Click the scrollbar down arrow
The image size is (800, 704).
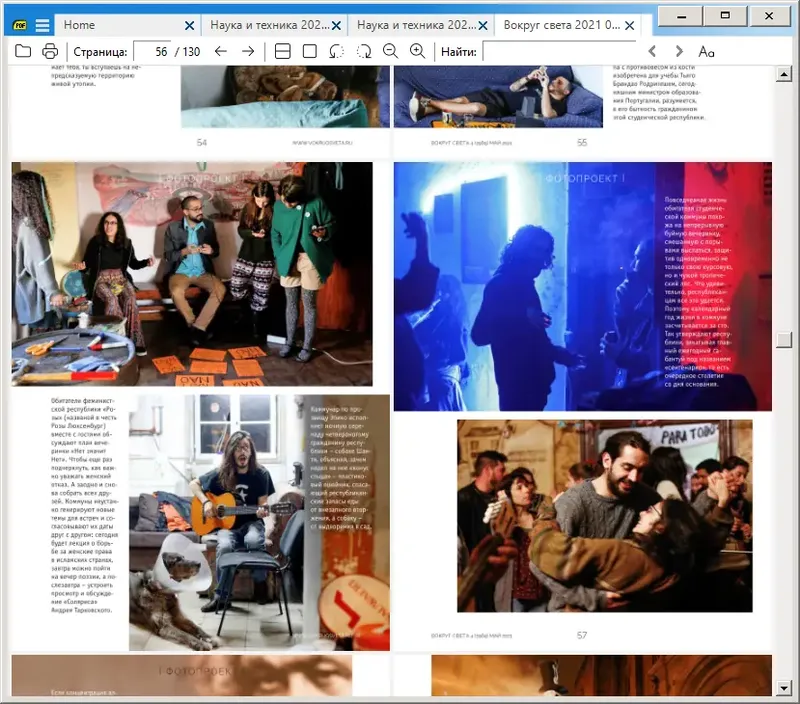784,688
